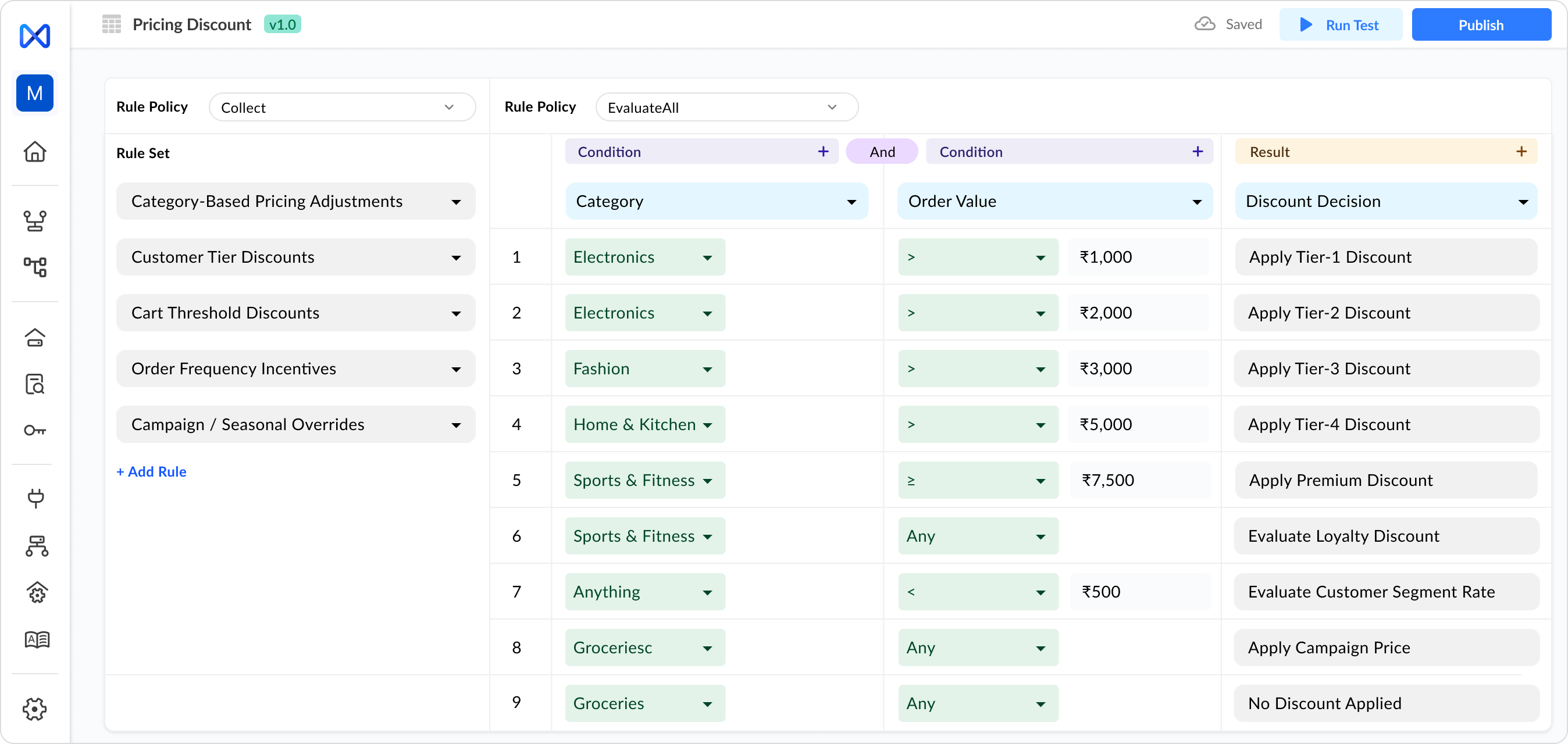Image resolution: width=1568 pixels, height=744 pixels.
Task: Click the open book documentation icon
Action: (x=37, y=639)
